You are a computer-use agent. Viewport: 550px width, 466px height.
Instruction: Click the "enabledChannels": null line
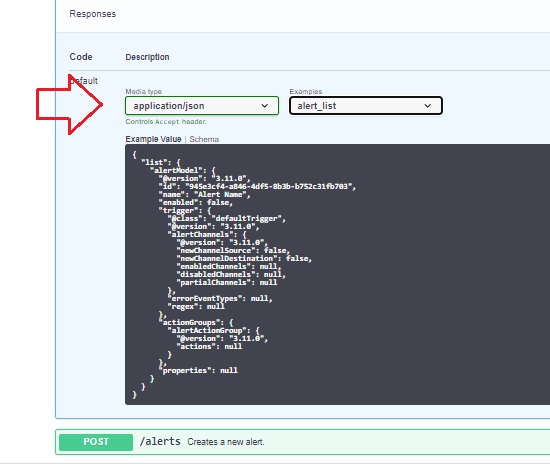(x=229, y=266)
